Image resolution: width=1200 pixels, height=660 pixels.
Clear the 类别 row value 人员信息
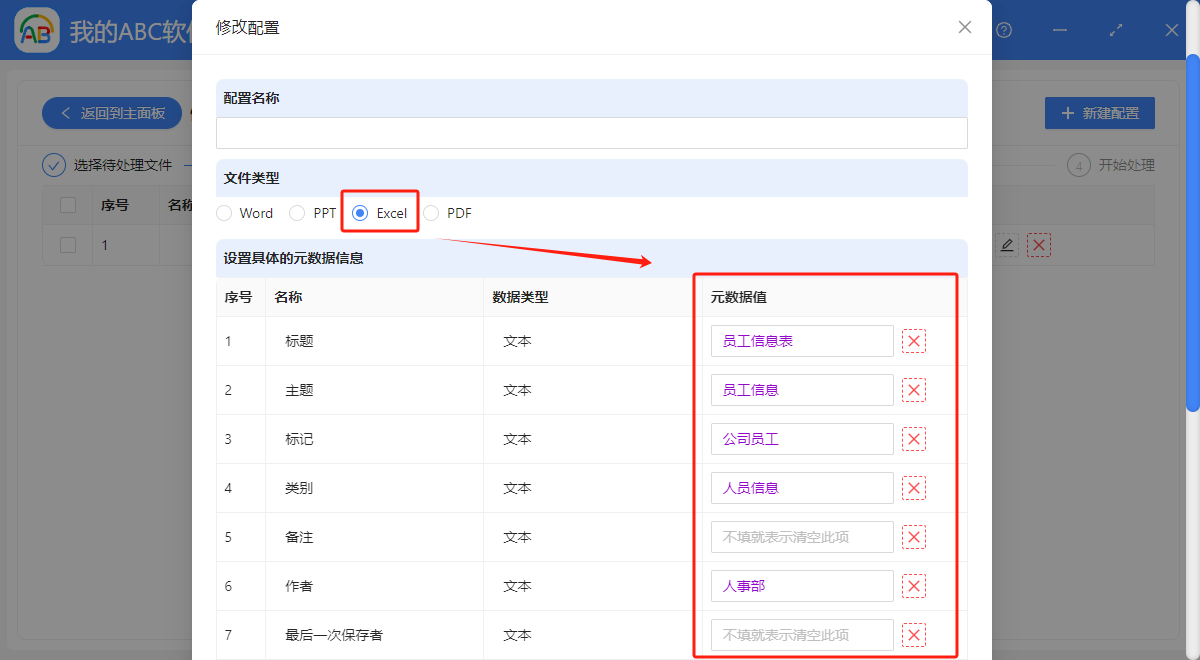pyautogui.click(x=913, y=488)
